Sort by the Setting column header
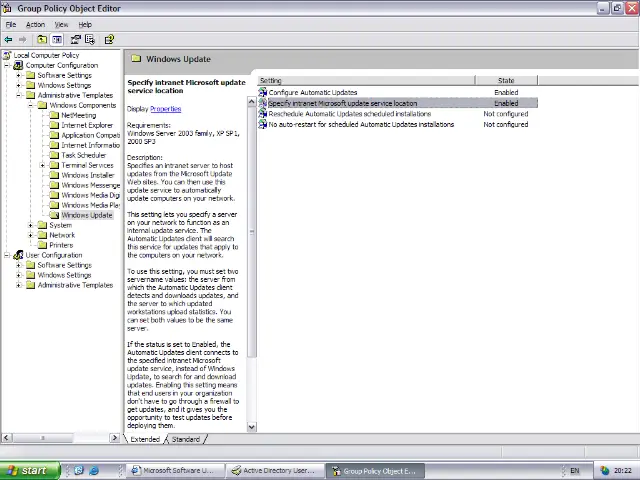This screenshot has width=640, height=480. coord(366,80)
